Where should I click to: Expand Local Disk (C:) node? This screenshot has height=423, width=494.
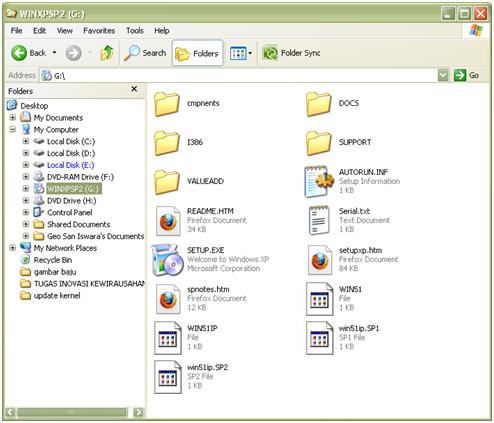26,141
